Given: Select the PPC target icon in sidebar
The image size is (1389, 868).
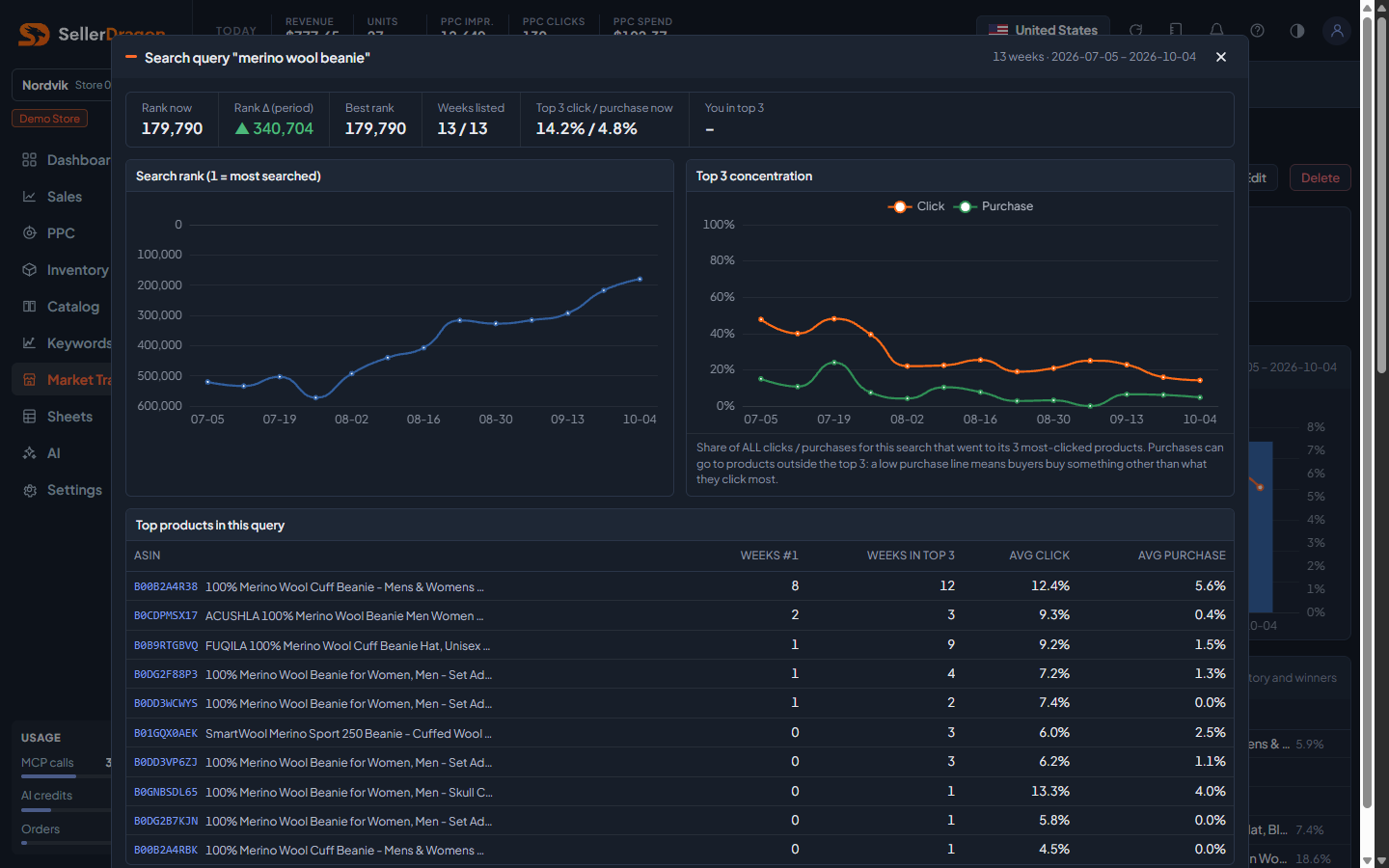Looking at the screenshot, I should click(30, 233).
